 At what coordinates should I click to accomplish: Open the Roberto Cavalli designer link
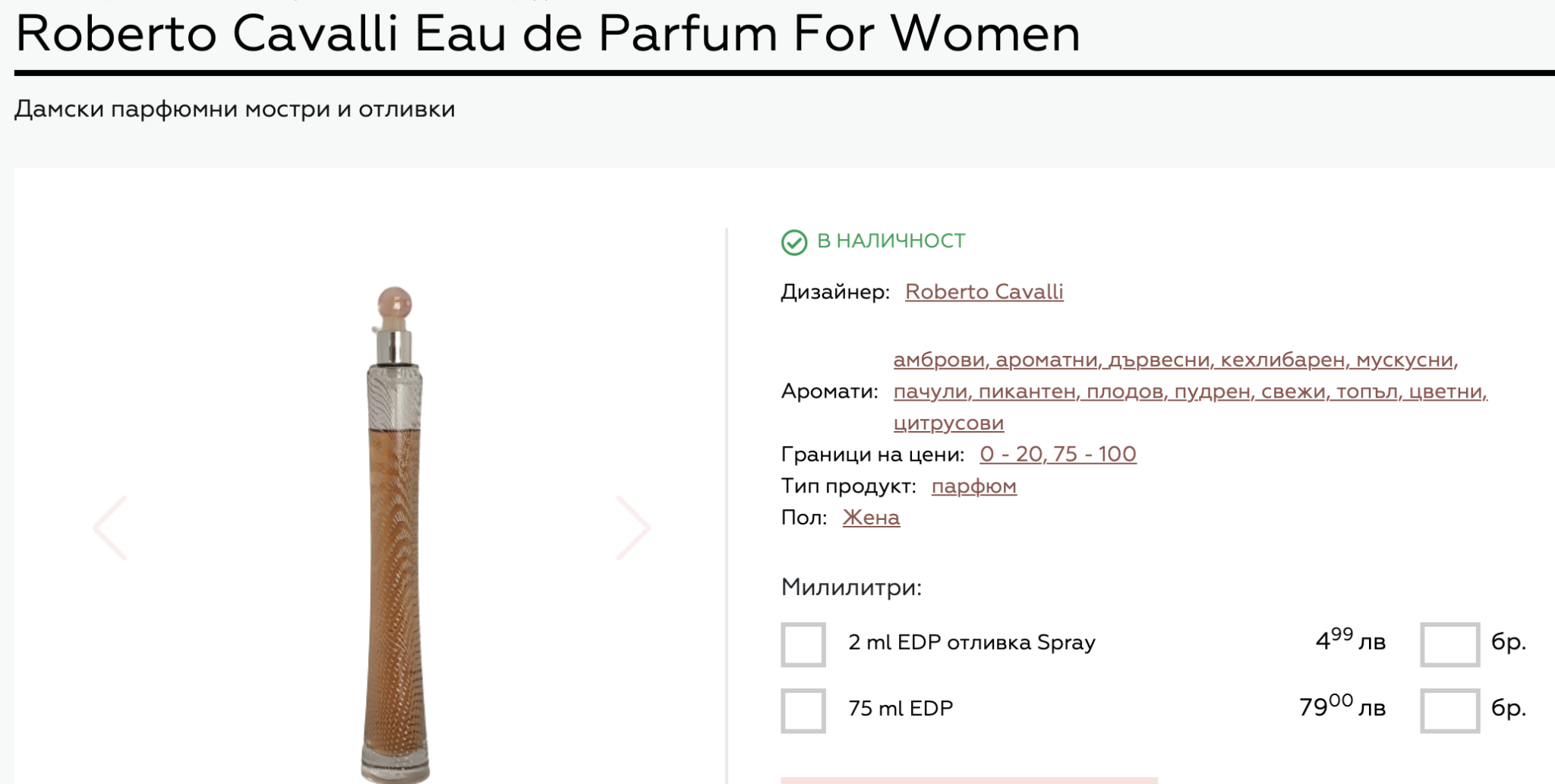tap(984, 292)
